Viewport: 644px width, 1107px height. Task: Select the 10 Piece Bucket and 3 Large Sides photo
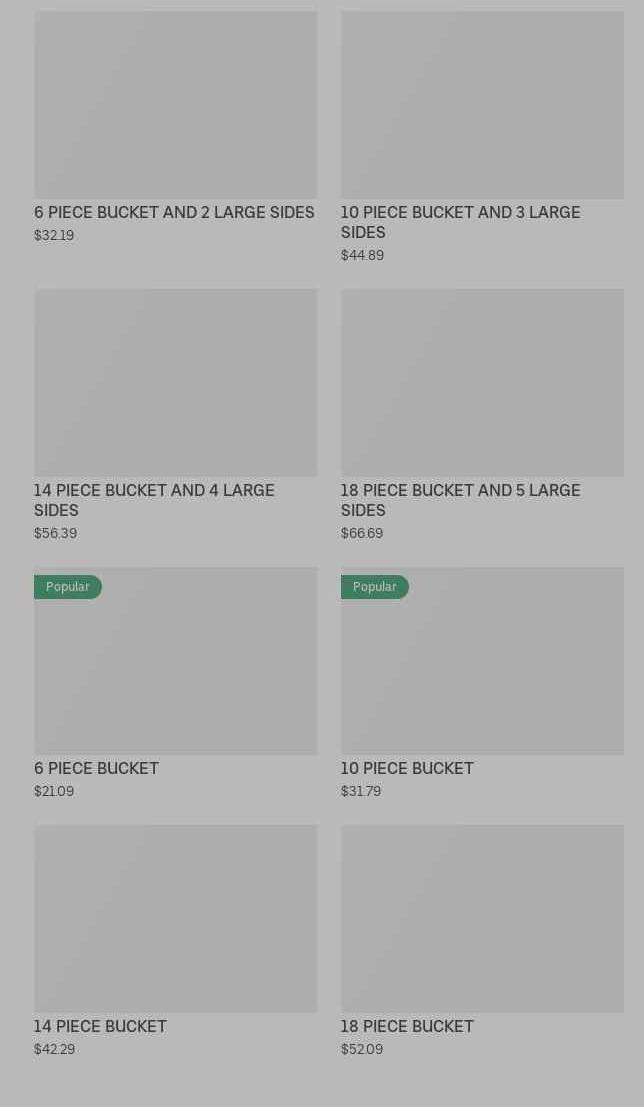(x=482, y=104)
